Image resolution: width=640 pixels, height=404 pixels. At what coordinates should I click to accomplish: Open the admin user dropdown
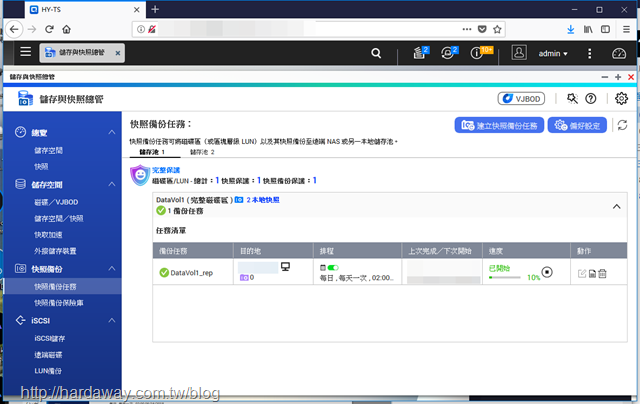pyautogui.click(x=553, y=53)
